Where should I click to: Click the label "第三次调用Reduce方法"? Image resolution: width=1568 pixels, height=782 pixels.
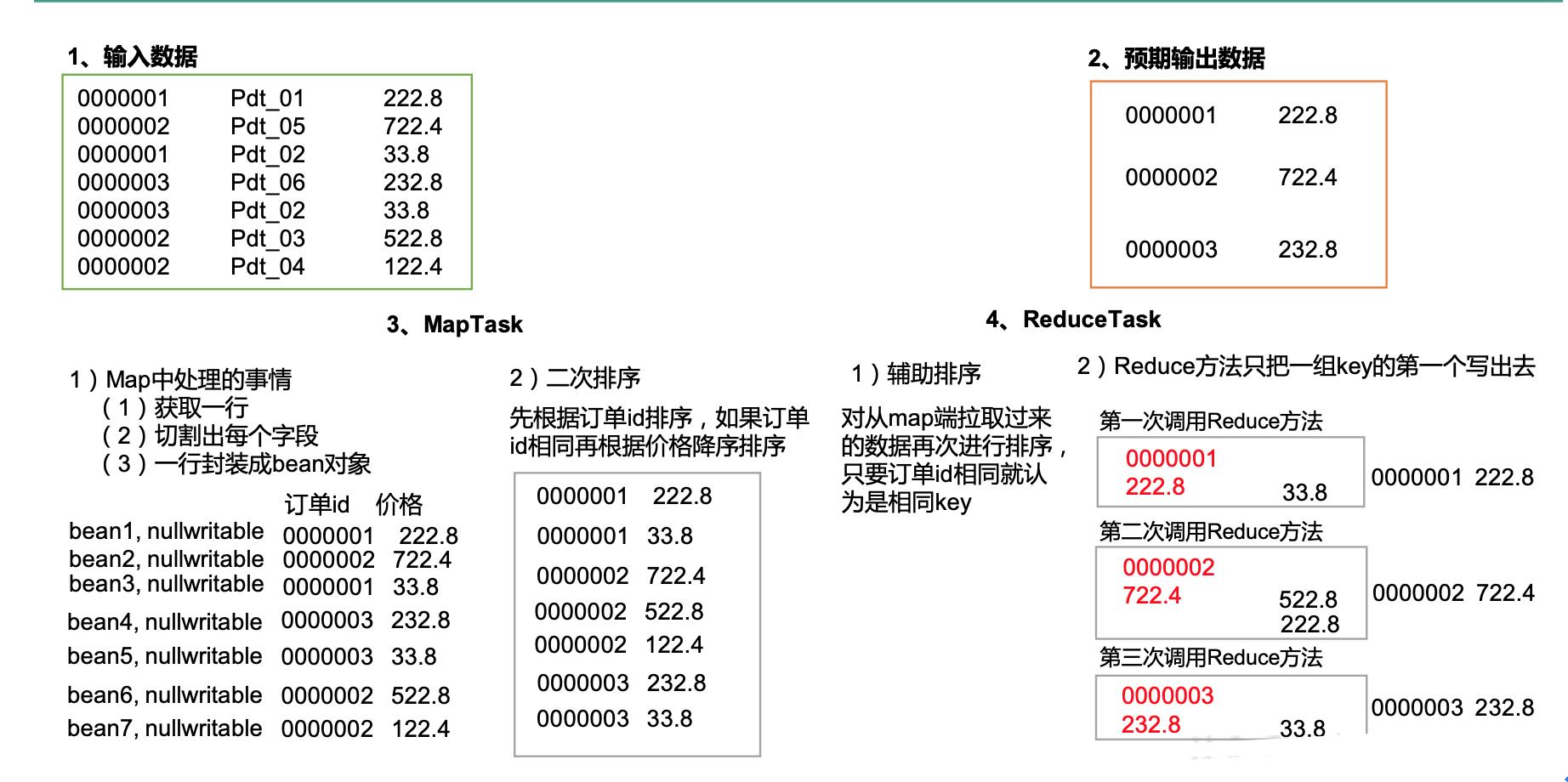[1211, 657]
